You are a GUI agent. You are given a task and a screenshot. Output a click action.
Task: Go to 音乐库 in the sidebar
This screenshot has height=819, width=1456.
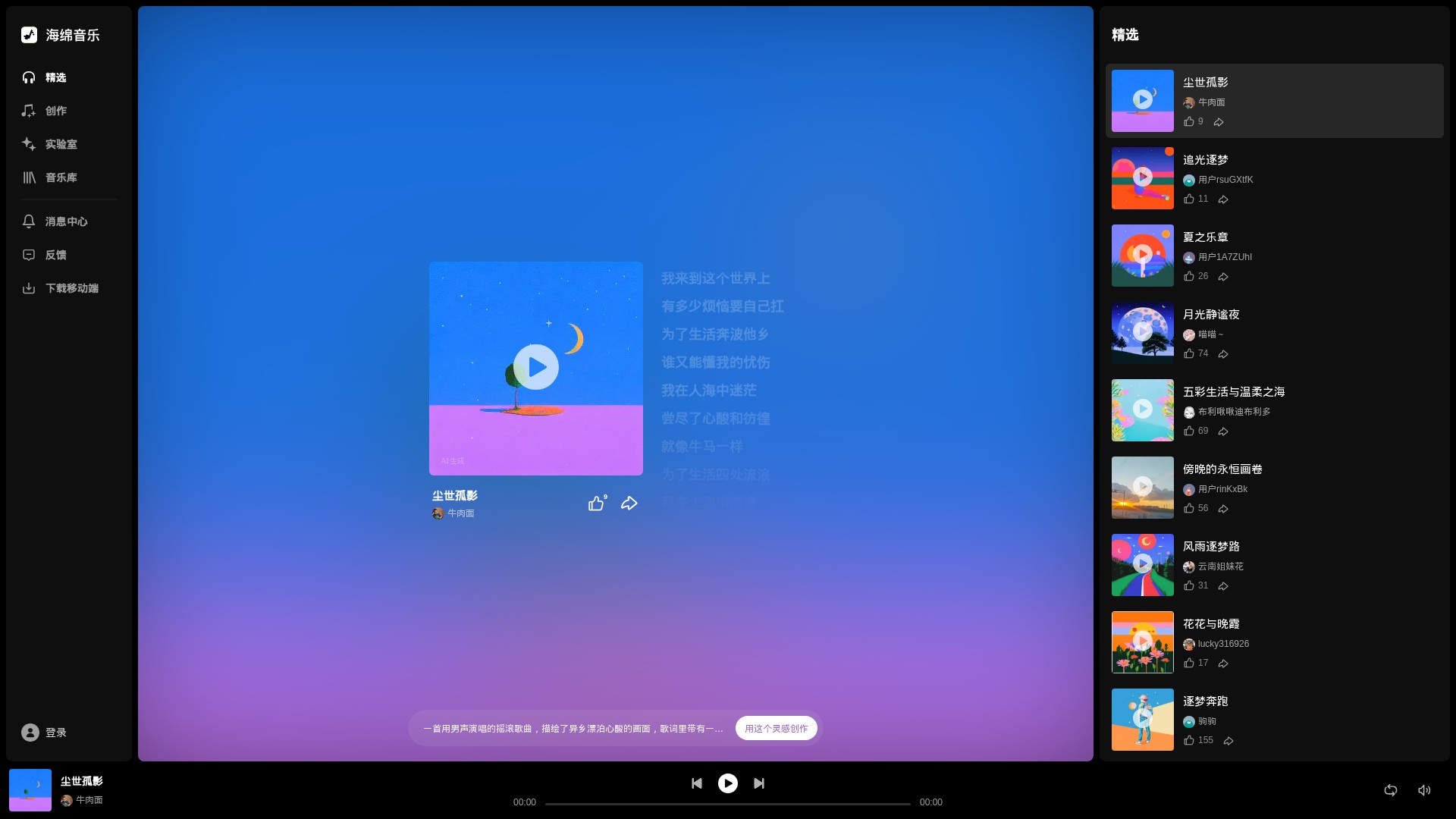(x=61, y=177)
